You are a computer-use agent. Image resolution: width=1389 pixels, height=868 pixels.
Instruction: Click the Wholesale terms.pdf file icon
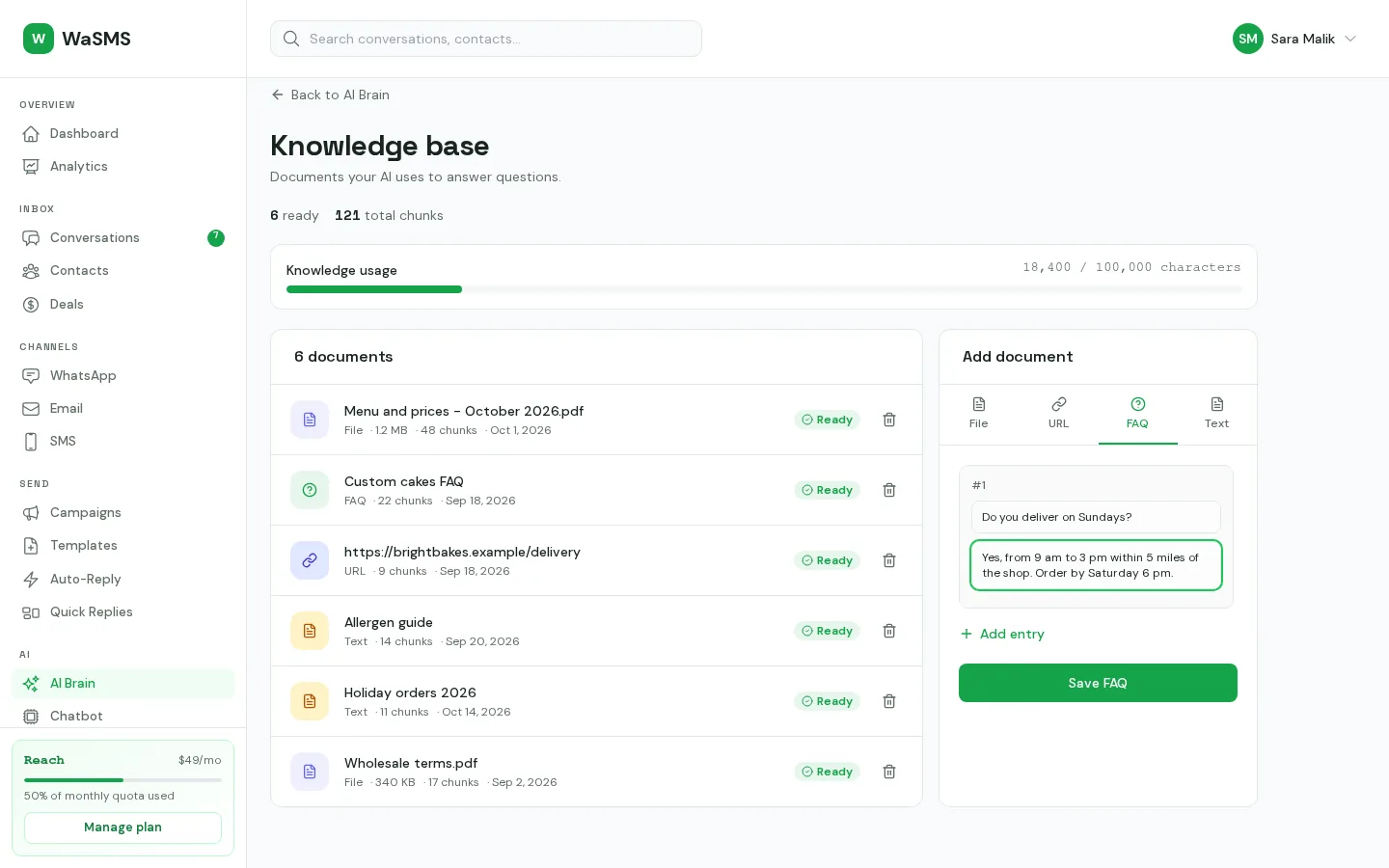click(310, 772)
